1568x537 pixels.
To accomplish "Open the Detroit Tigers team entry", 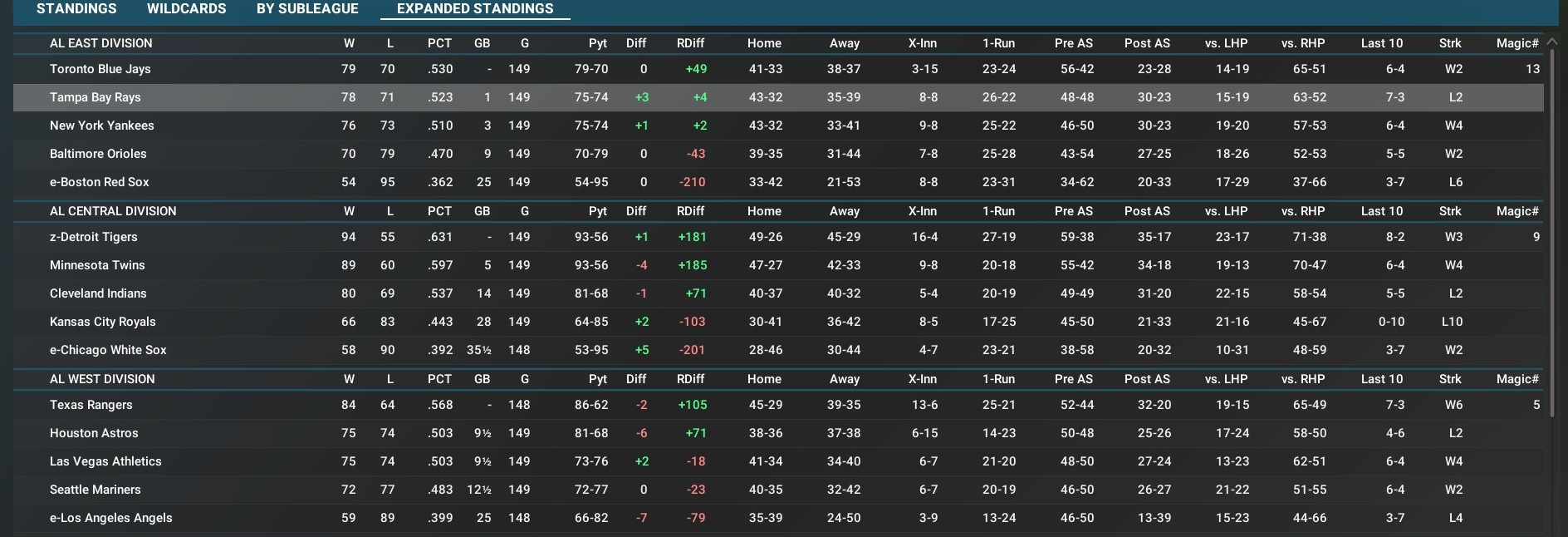I will coord(93,237).
